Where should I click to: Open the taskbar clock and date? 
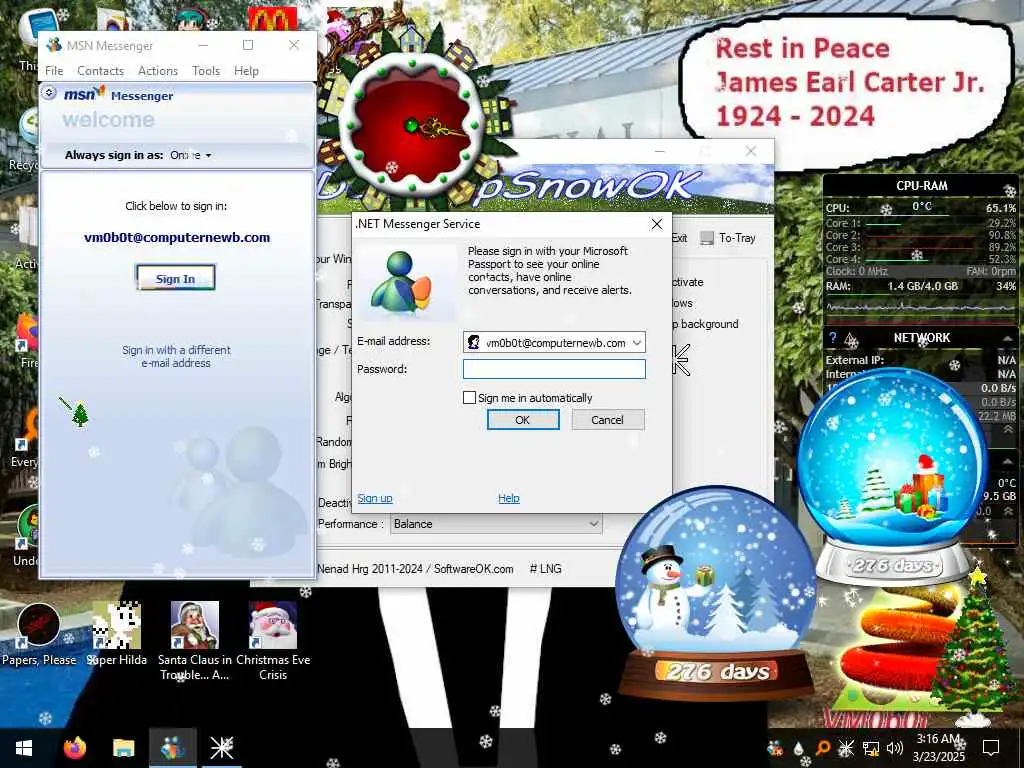click(x=938, y=748)
